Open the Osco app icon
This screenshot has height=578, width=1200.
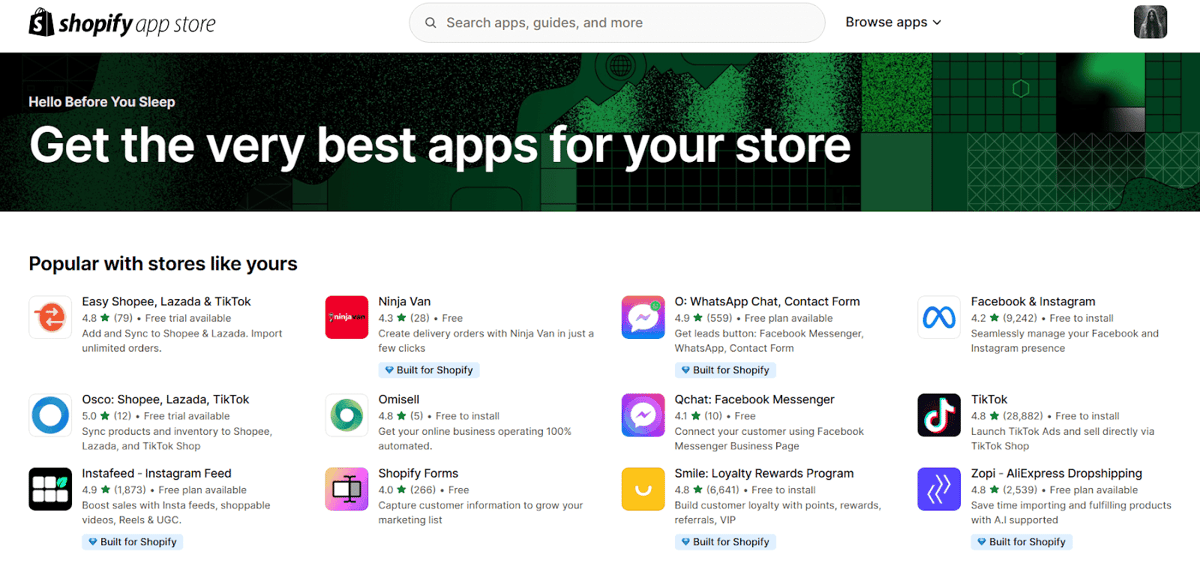tap(49, 415)
